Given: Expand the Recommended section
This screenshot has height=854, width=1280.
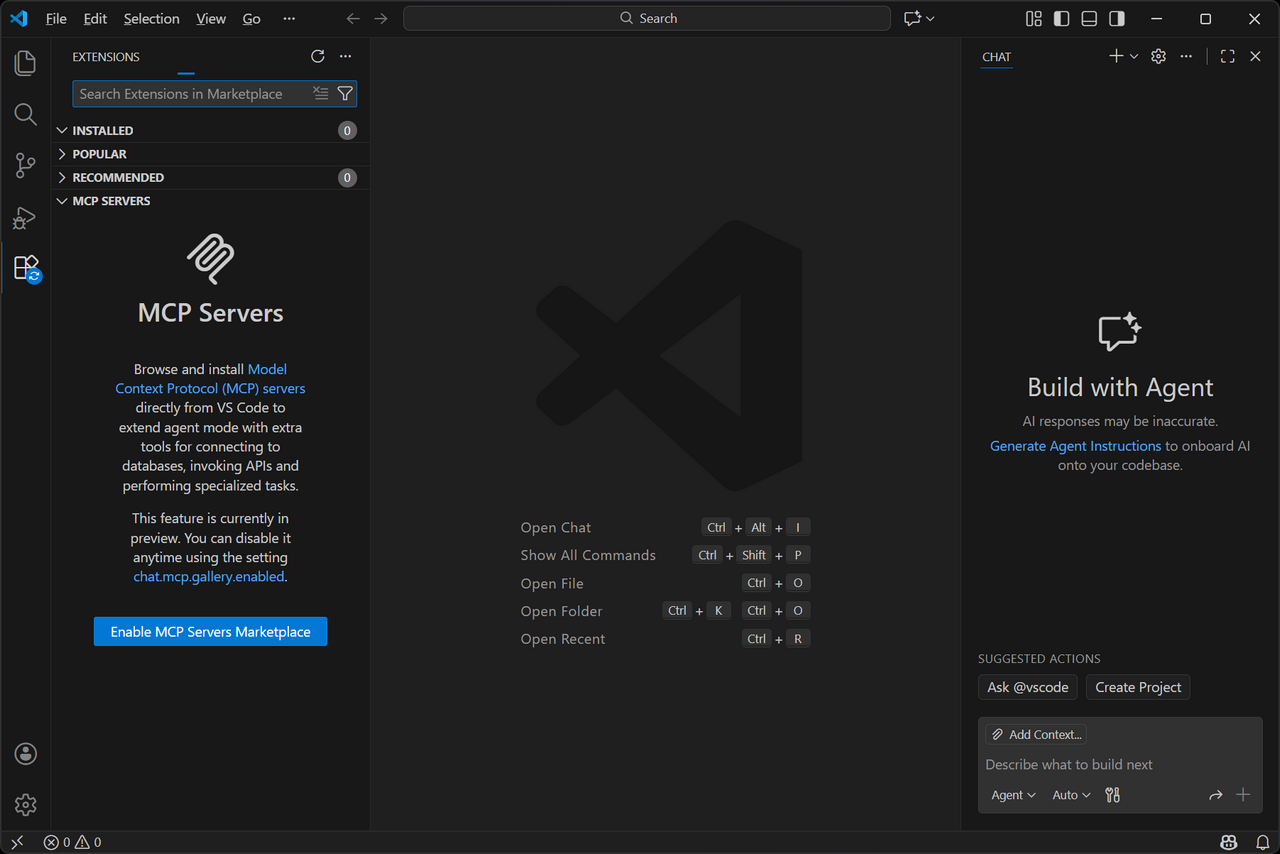Looking at the screenshot, I should click(210, 177).
